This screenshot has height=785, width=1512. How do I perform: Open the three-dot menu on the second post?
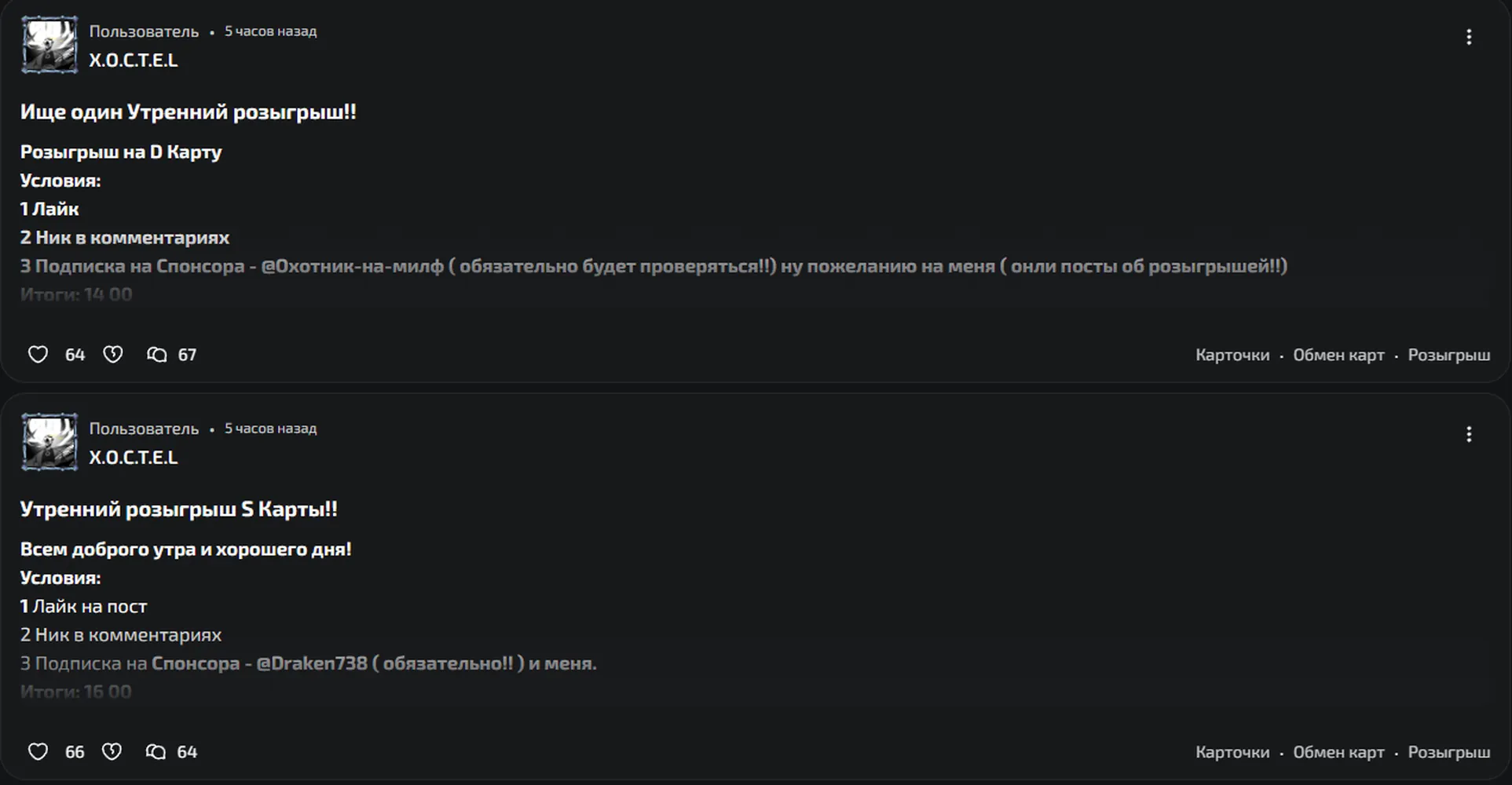click(x=1469, y=434)
